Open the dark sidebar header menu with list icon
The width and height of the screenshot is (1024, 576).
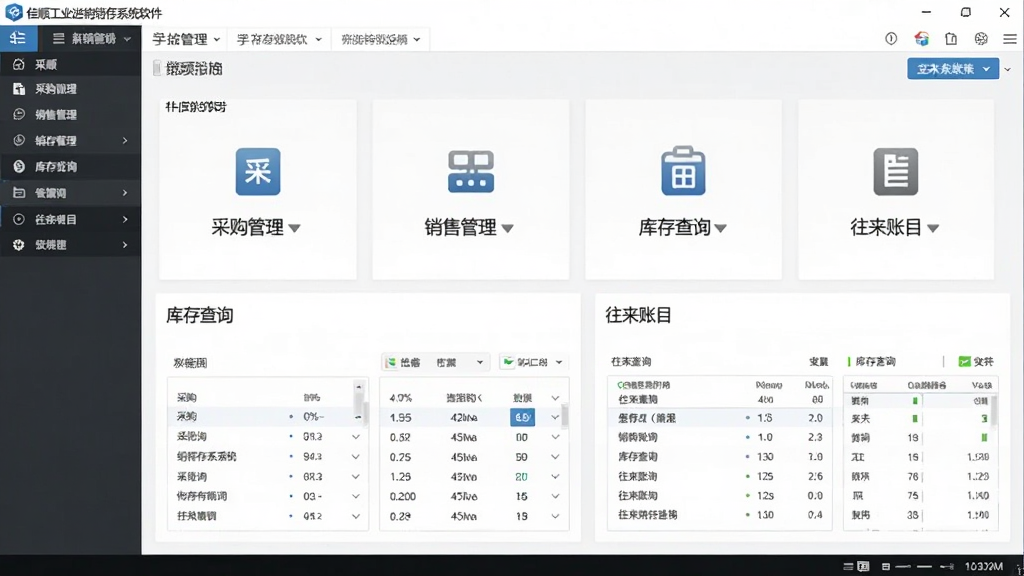(x=91, y=39)
